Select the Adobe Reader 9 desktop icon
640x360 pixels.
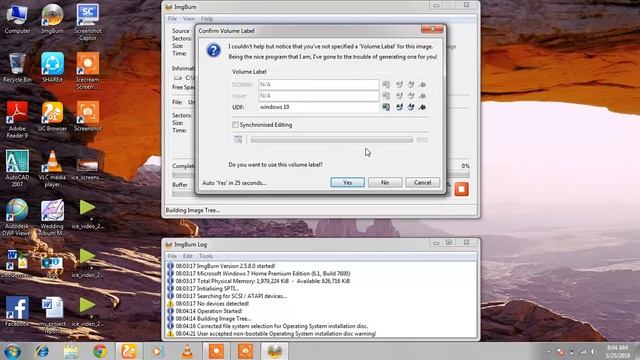[x=17, y=120]
